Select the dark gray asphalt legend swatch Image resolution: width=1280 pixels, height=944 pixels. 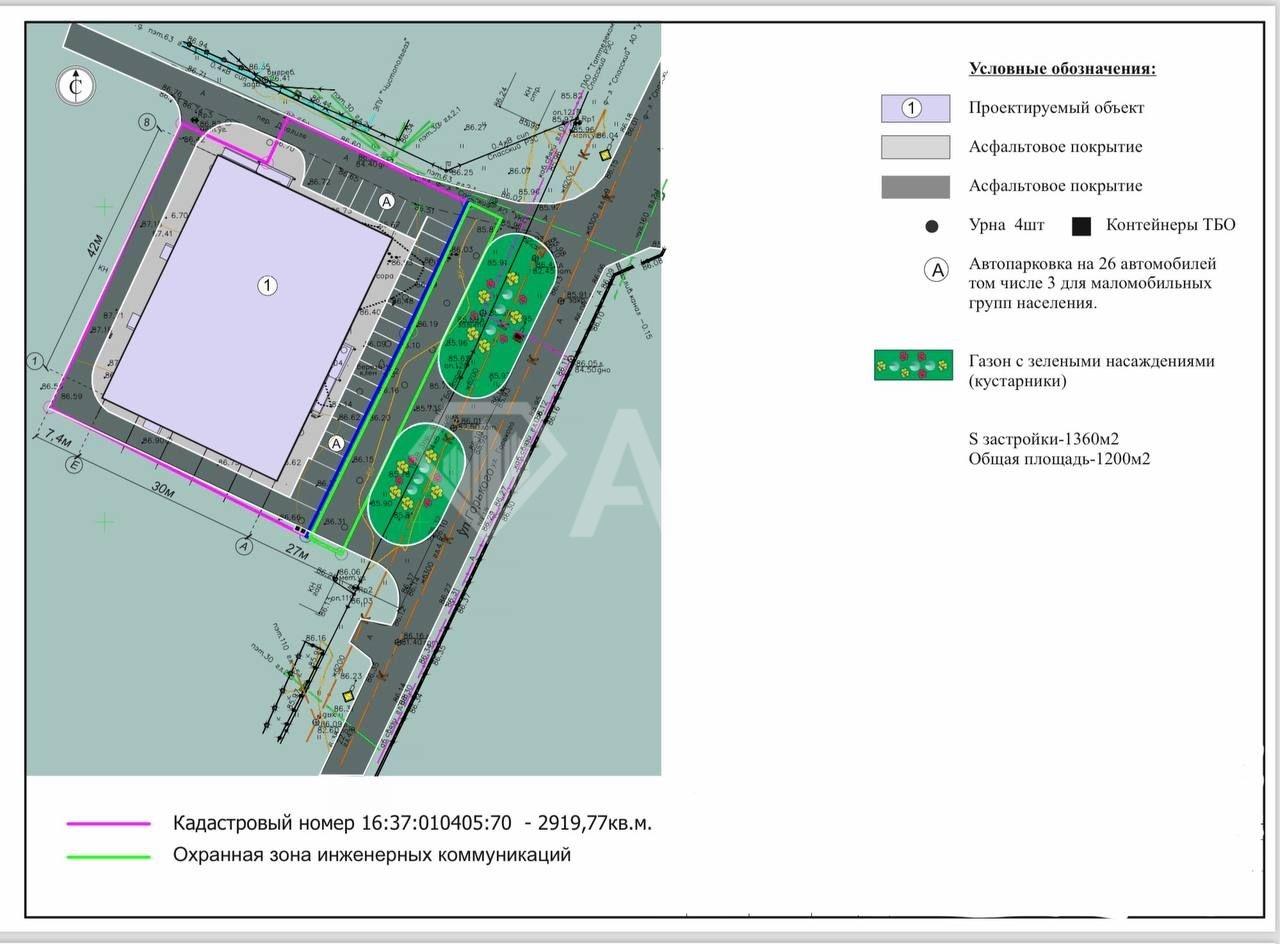click(914, 186)
